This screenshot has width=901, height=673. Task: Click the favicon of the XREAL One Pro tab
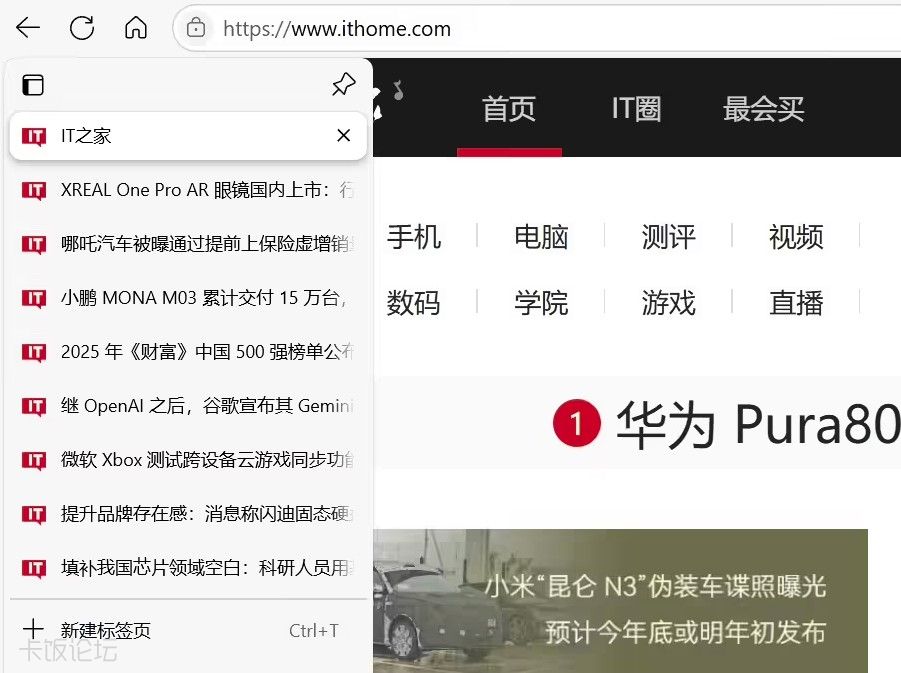pos(34,190)
